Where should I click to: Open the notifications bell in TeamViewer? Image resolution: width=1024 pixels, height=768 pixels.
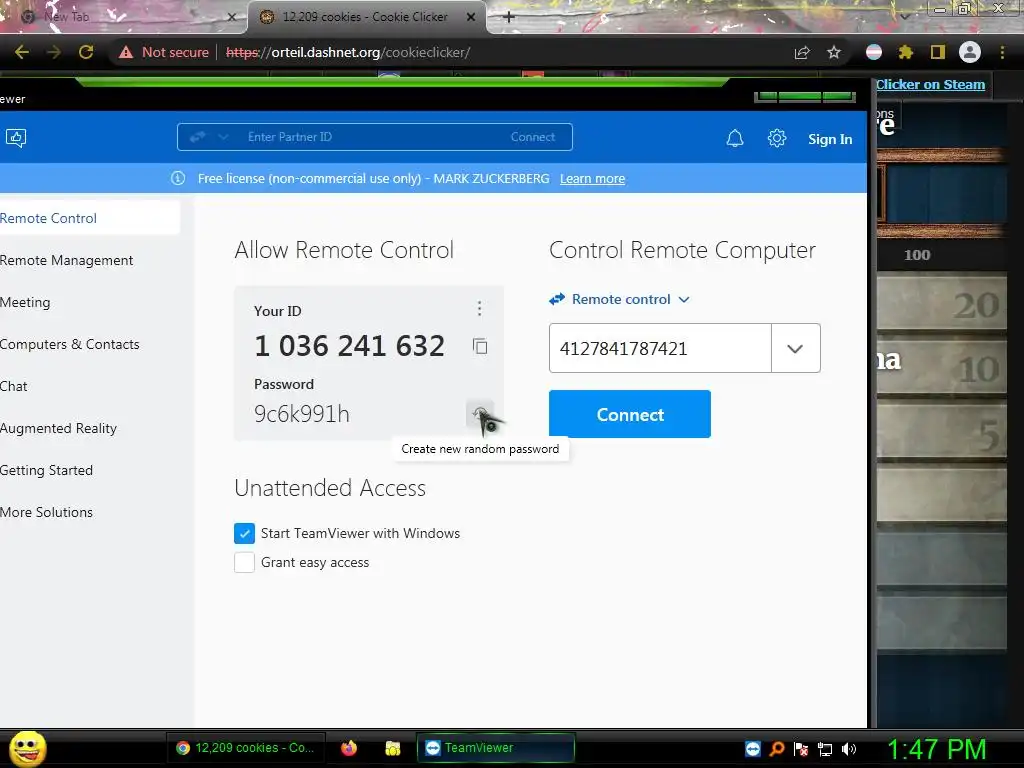click(x=735, y=138)
